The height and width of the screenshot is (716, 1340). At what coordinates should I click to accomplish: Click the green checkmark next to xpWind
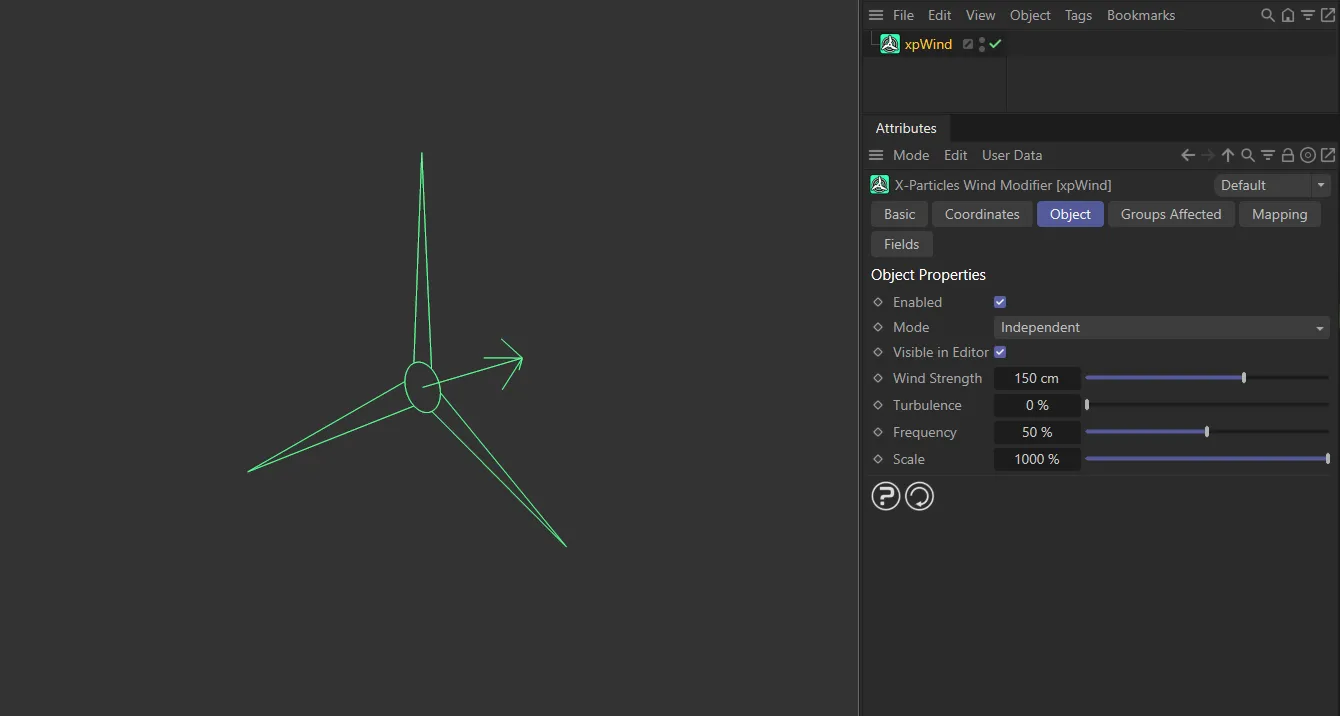pyautogui.click(x=994, y=43)
